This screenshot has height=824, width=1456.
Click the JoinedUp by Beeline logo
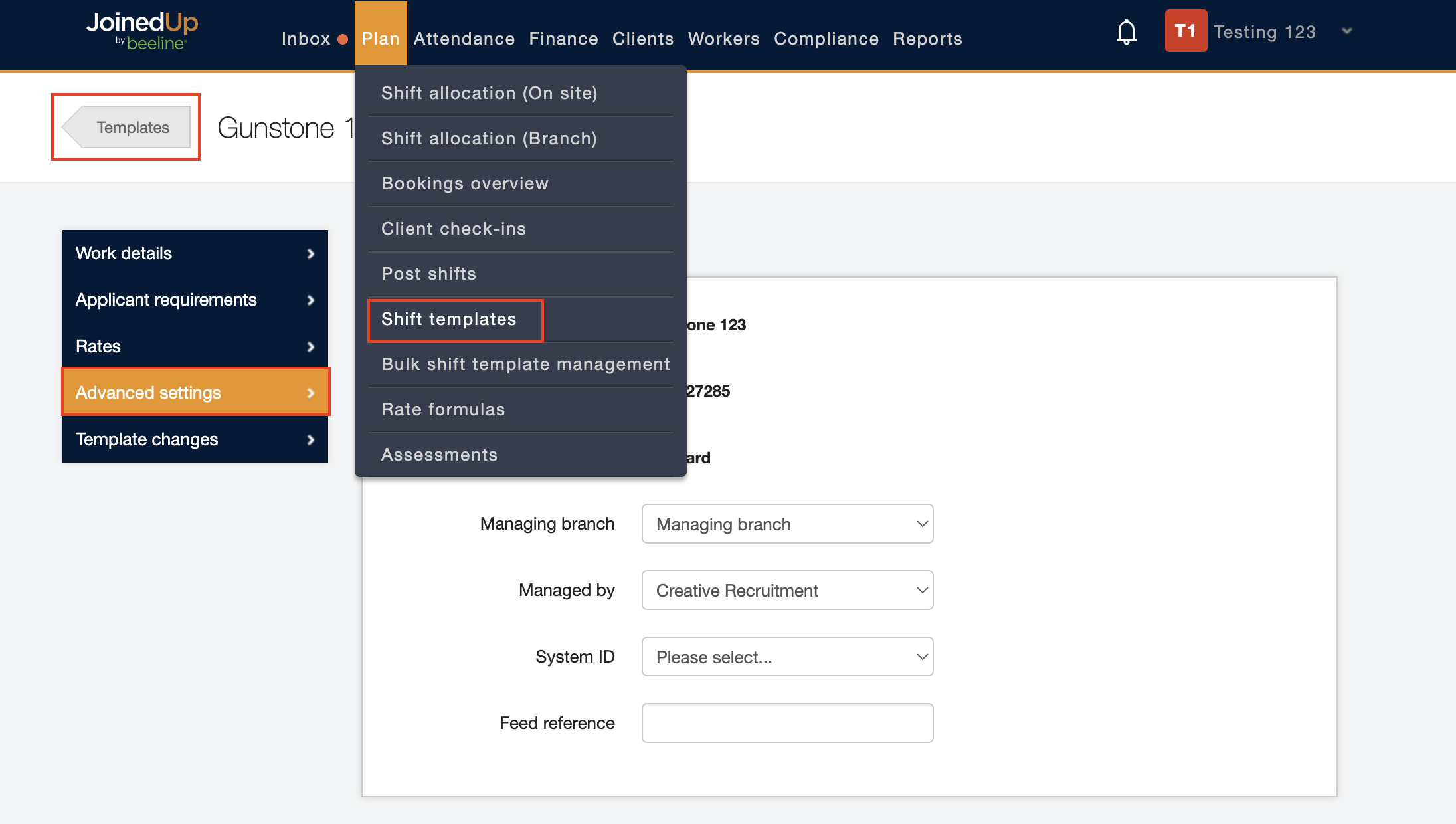[x=142, y=31]
